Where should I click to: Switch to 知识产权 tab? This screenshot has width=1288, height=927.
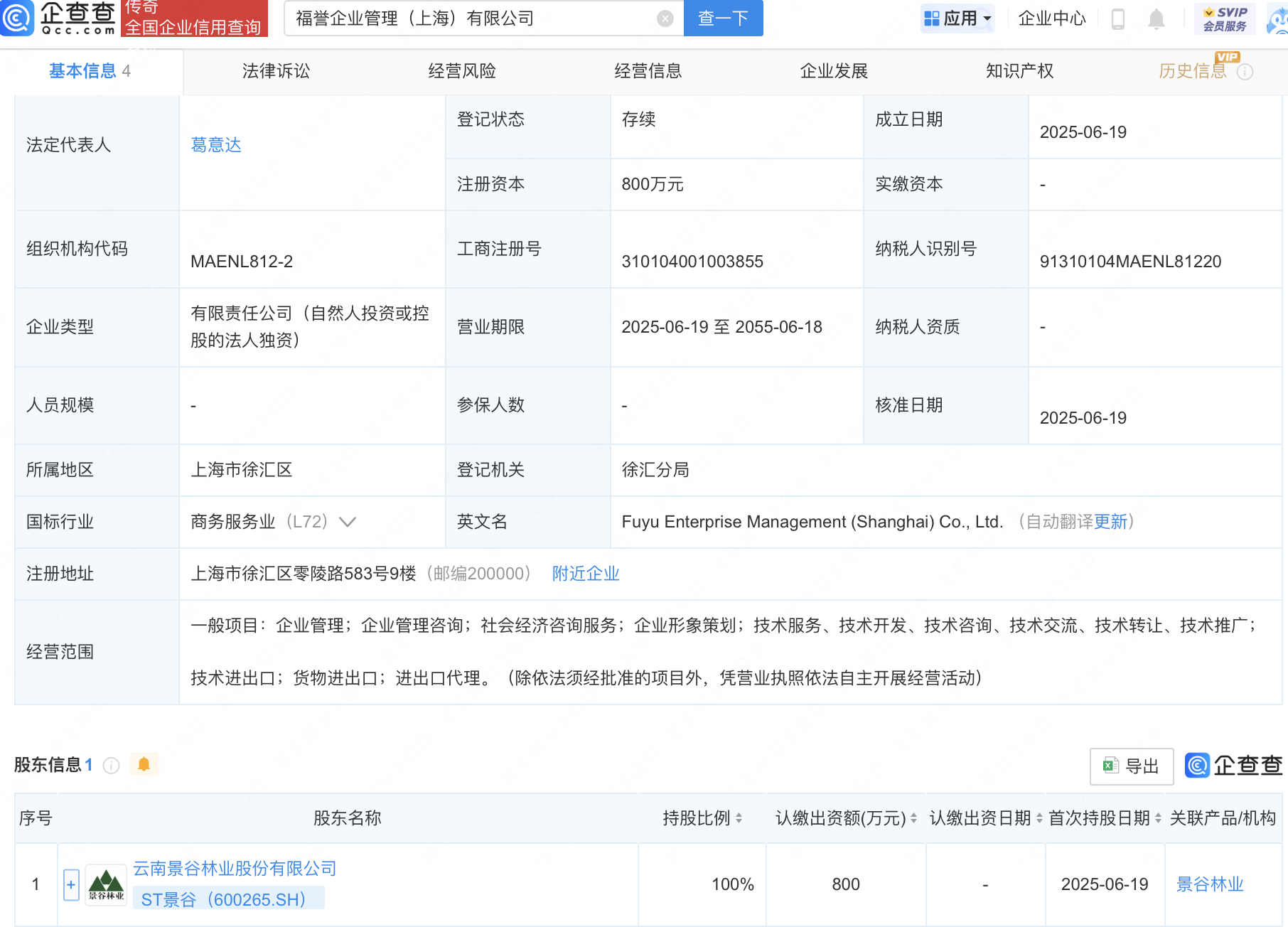pos(1019,71)
